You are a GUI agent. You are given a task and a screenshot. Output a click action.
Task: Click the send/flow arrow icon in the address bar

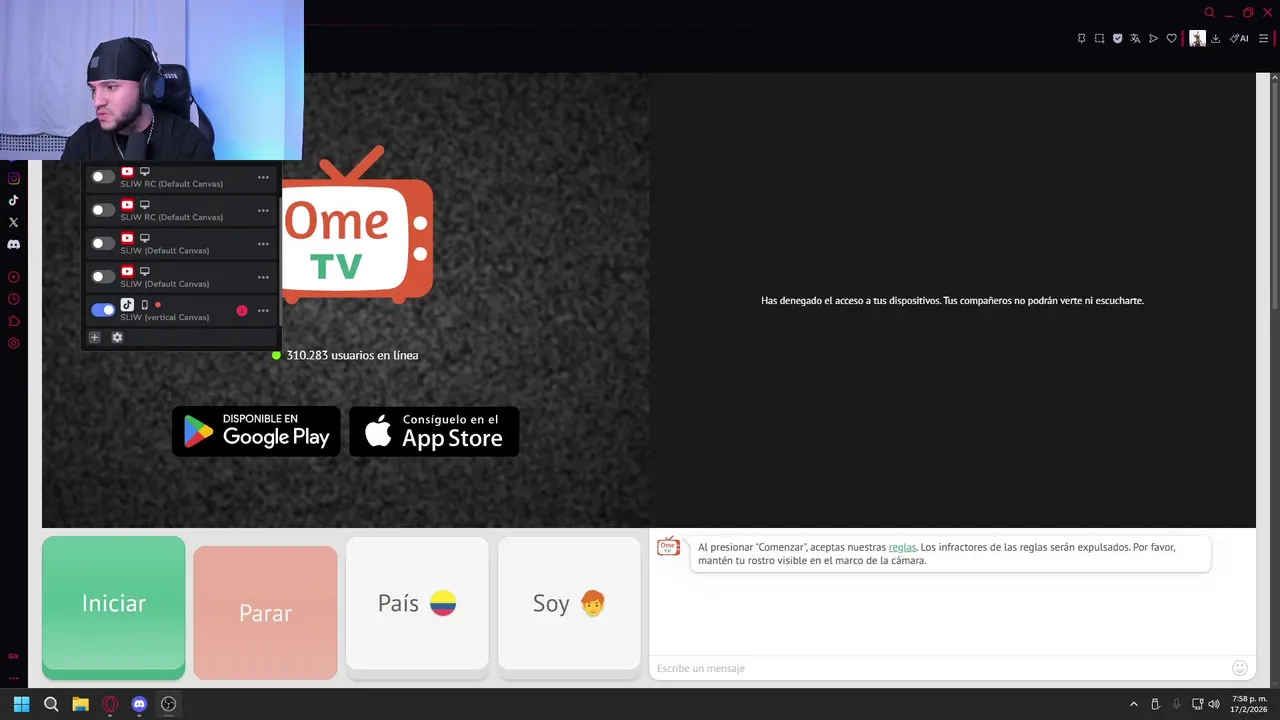pos(1153,38)
